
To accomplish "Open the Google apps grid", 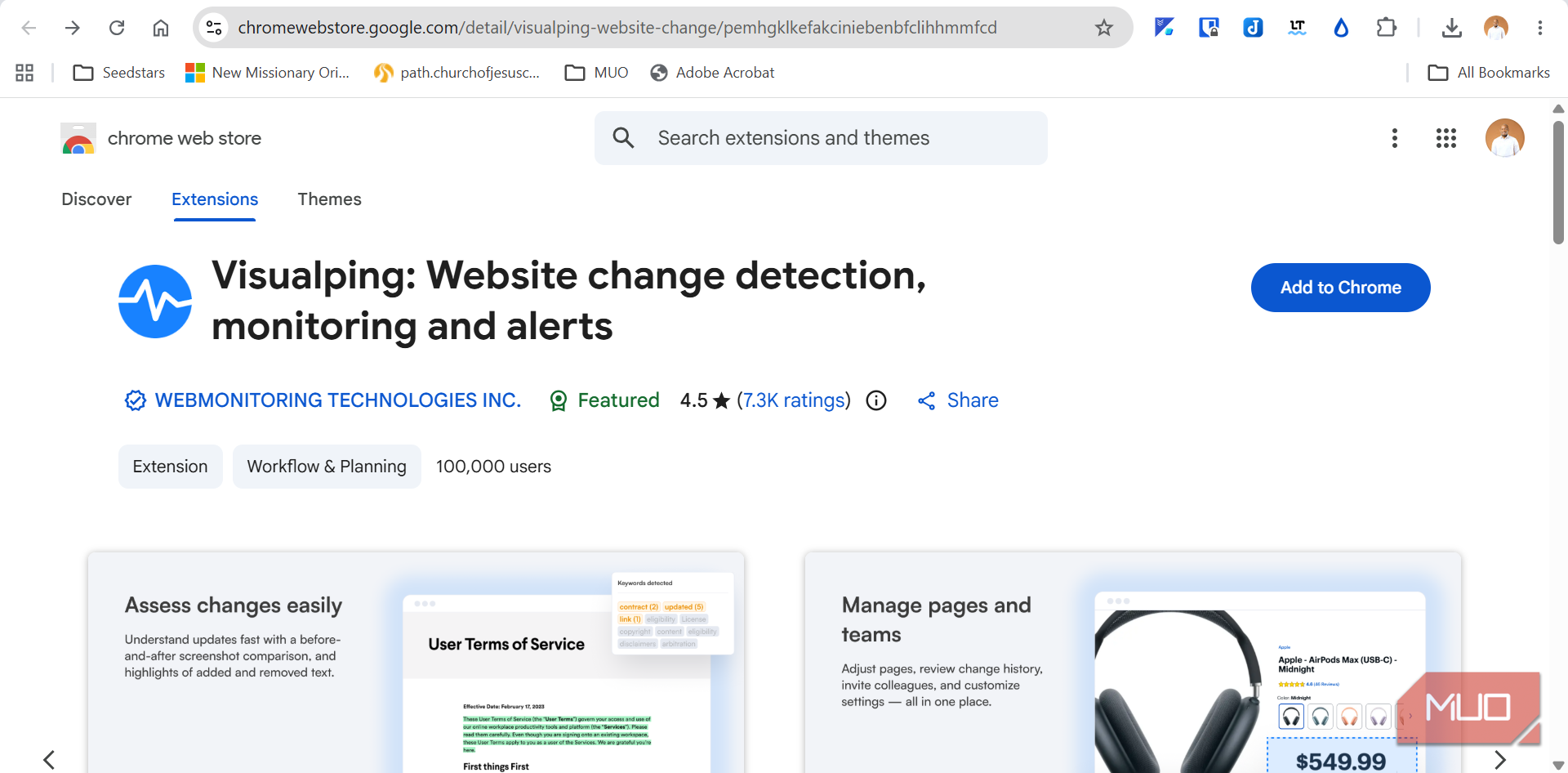I will point(1446,138).
